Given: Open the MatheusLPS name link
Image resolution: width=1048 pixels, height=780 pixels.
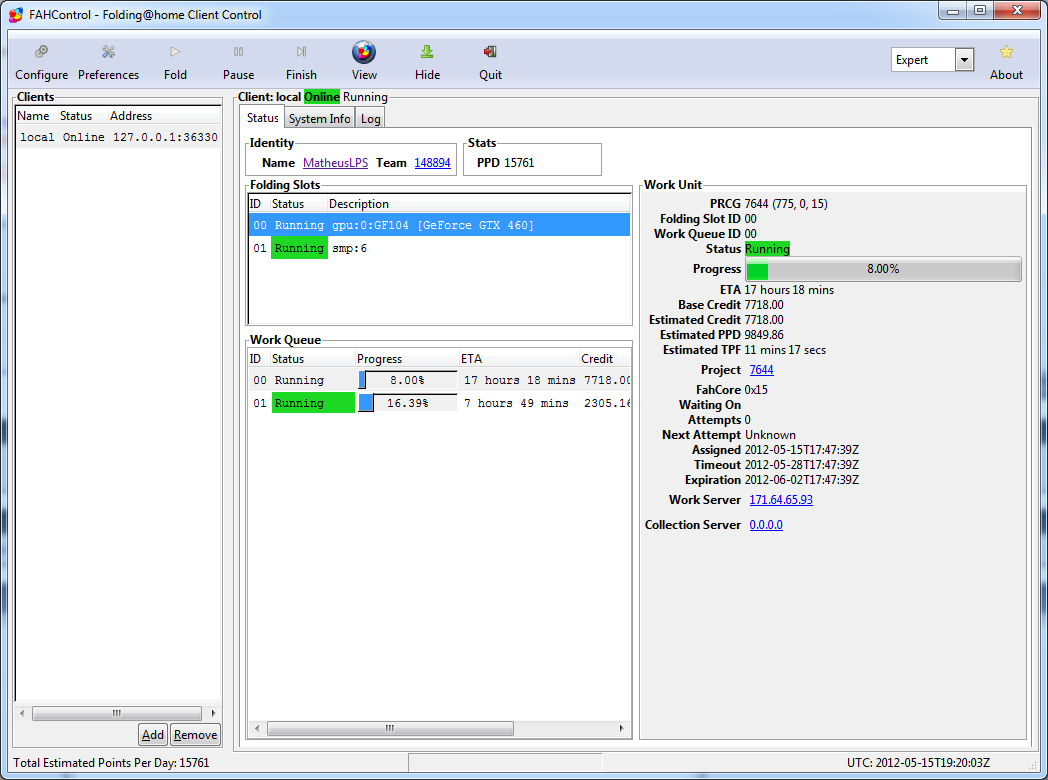Looking at the screenshot, I should pos(336,162).
